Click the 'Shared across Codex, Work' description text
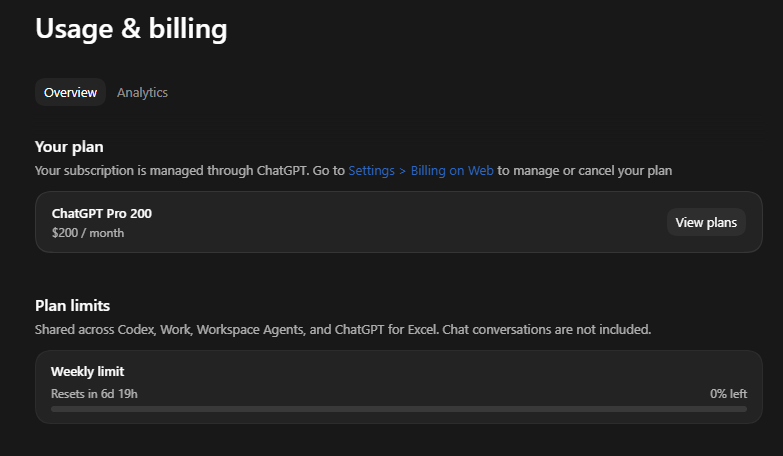Viewport: 783px width, 456px height. coord(113,330)
